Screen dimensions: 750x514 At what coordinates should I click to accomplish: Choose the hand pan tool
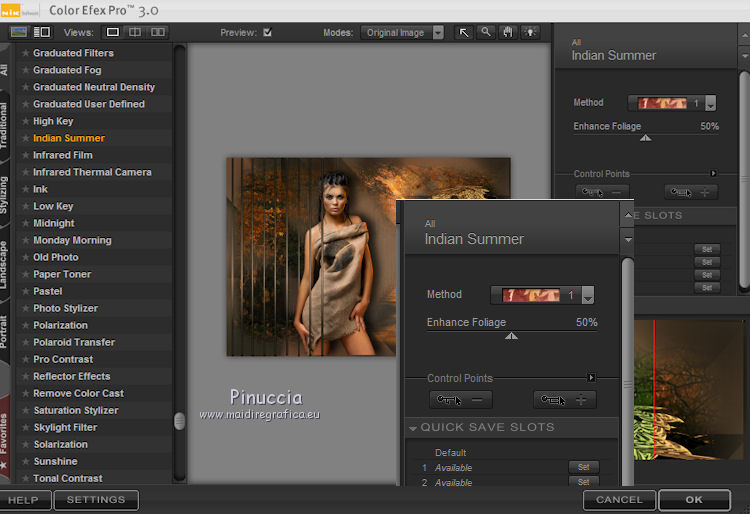coord(507,32)
